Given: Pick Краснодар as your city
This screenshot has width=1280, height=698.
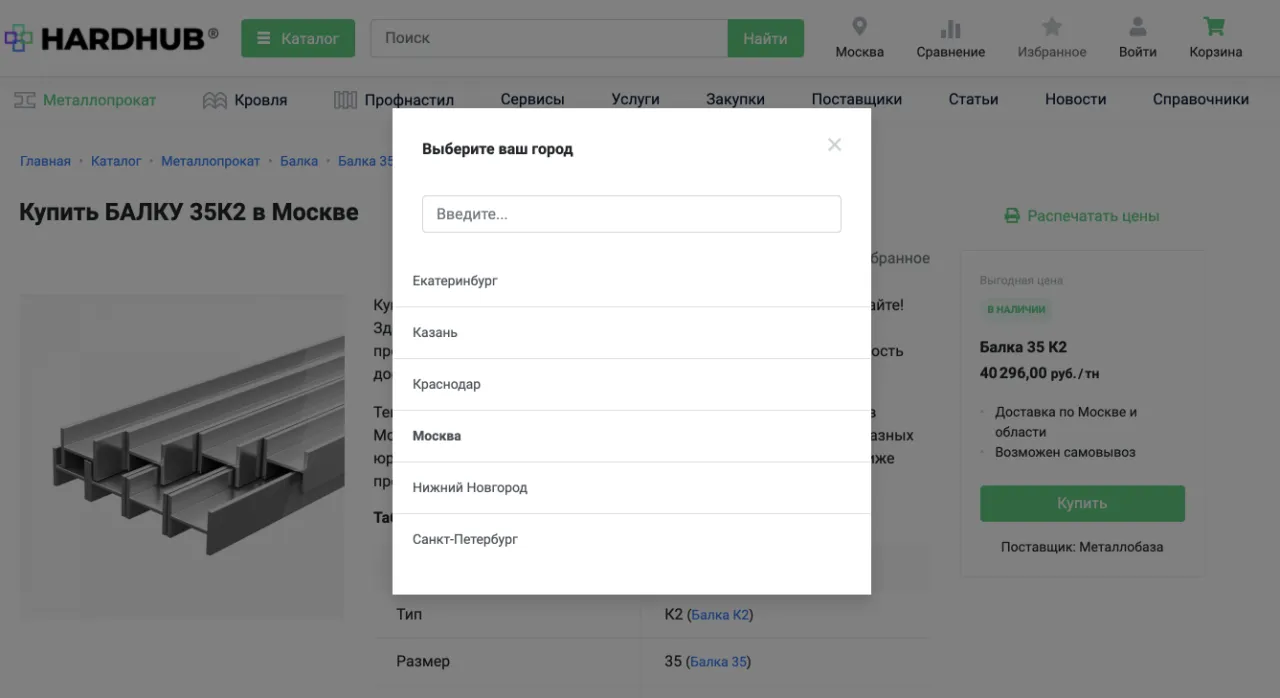Looking at the screenshot, I should coord(446,385).
